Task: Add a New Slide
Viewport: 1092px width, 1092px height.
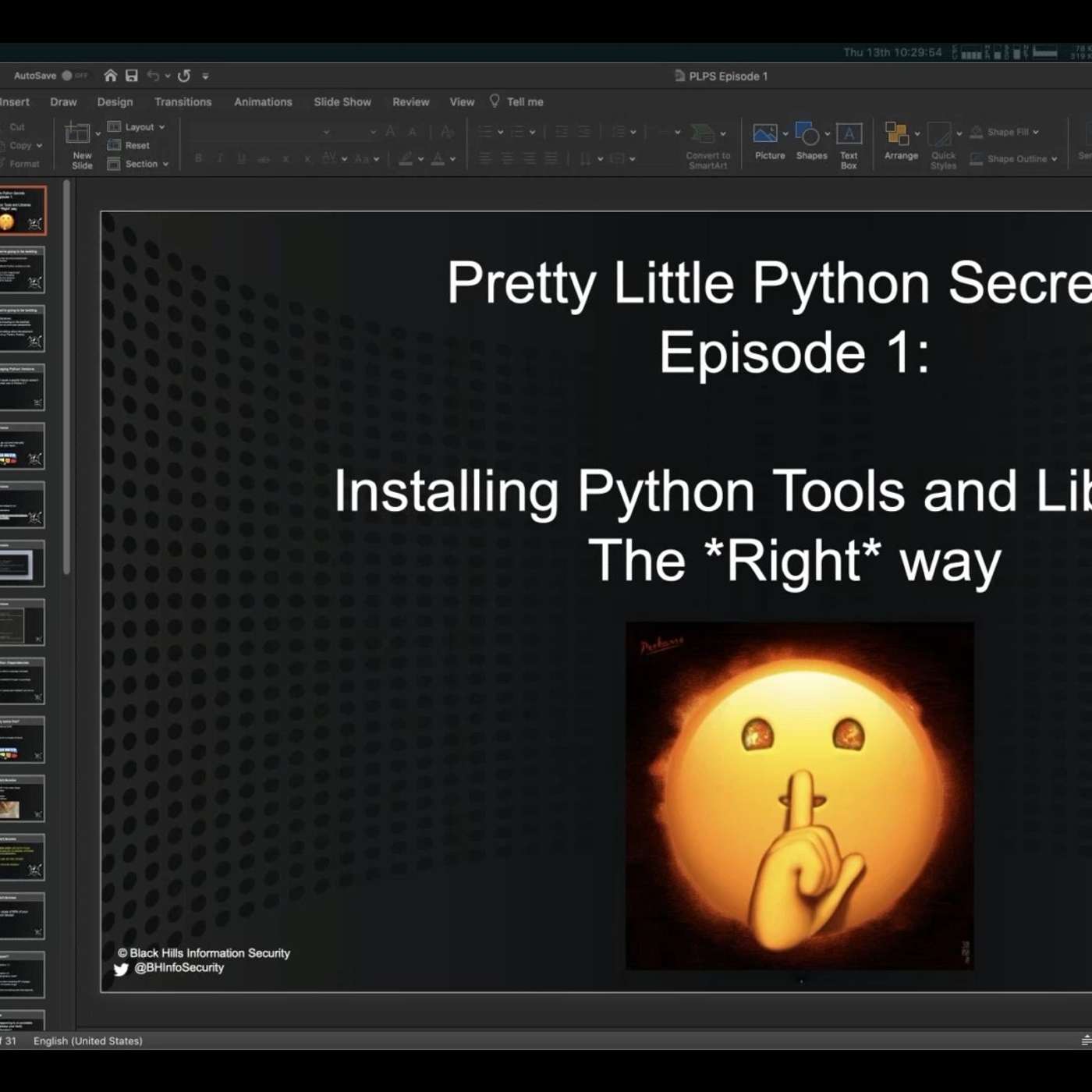Action: click(x=80, y=144)
